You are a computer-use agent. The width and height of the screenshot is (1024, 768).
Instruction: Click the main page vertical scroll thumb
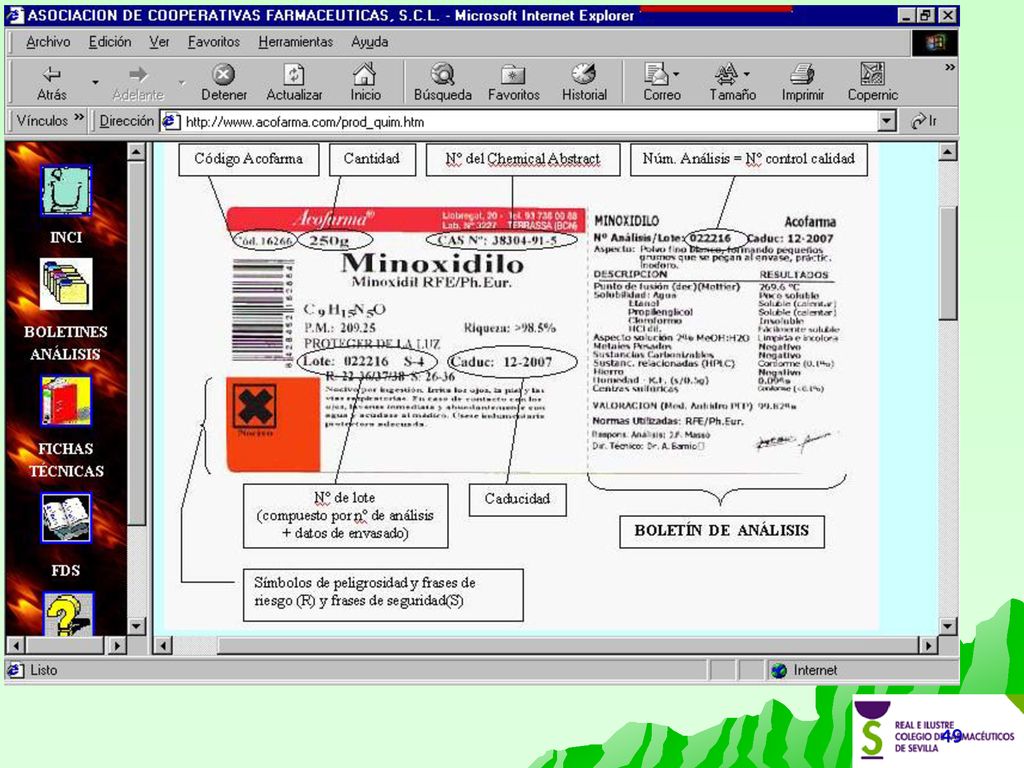click(x=948, y=263)
